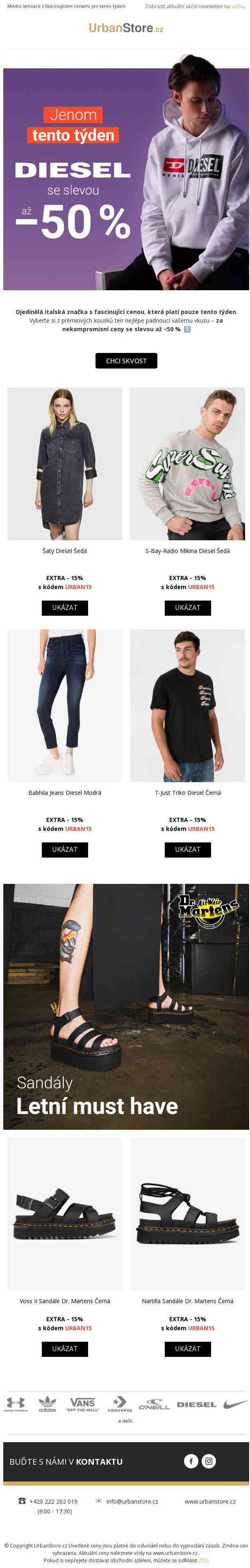Open the O'Neill brand logo
250x1568 pixels.
click(x=155, y=1405)
